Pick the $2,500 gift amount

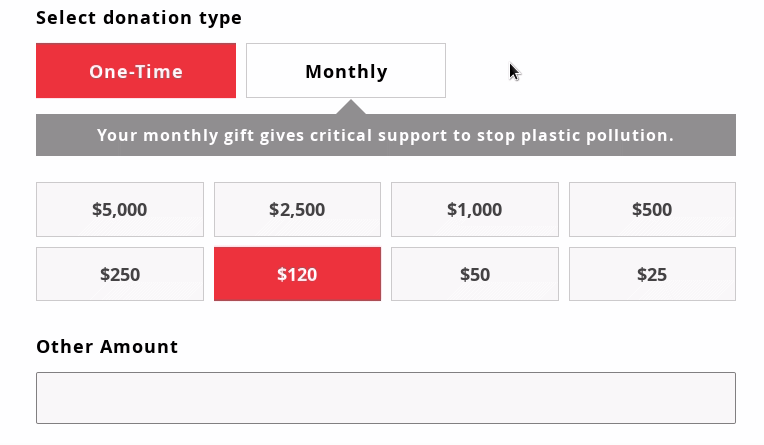coord(297,210)
